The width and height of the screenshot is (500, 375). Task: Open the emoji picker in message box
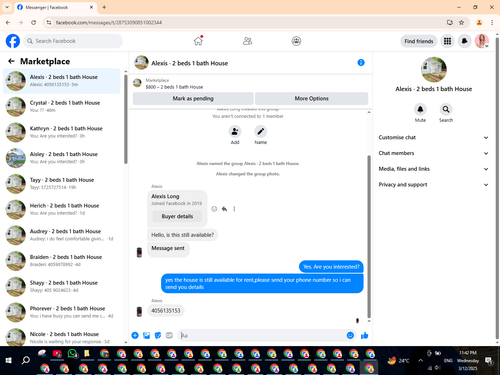pyautogui.click(x=350, y=335)
